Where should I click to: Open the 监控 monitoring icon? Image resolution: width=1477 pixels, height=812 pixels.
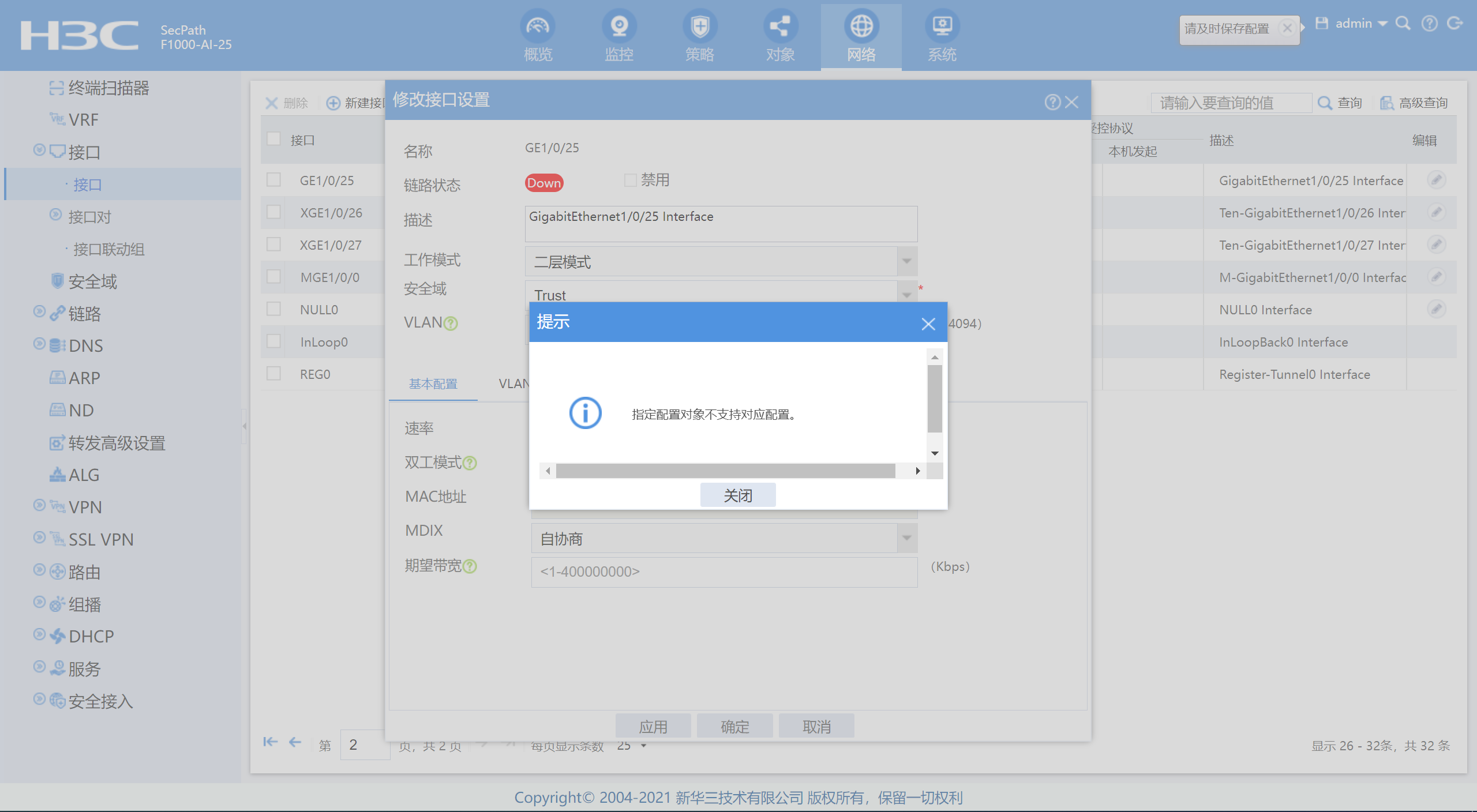pyautogui.click(x=619, y=26)
